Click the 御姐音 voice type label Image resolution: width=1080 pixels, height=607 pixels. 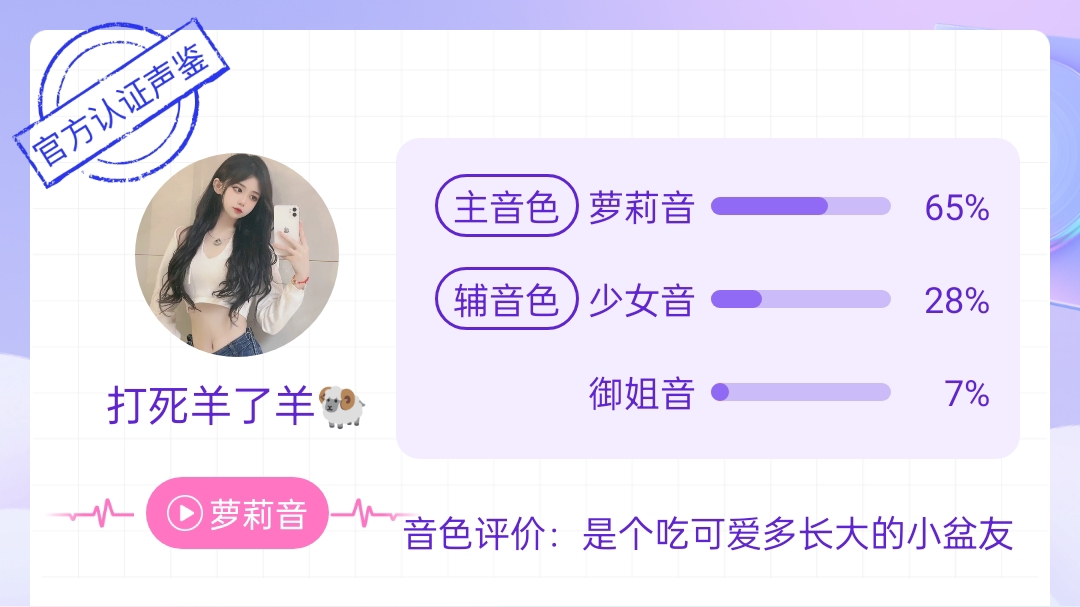pos(641,393)
